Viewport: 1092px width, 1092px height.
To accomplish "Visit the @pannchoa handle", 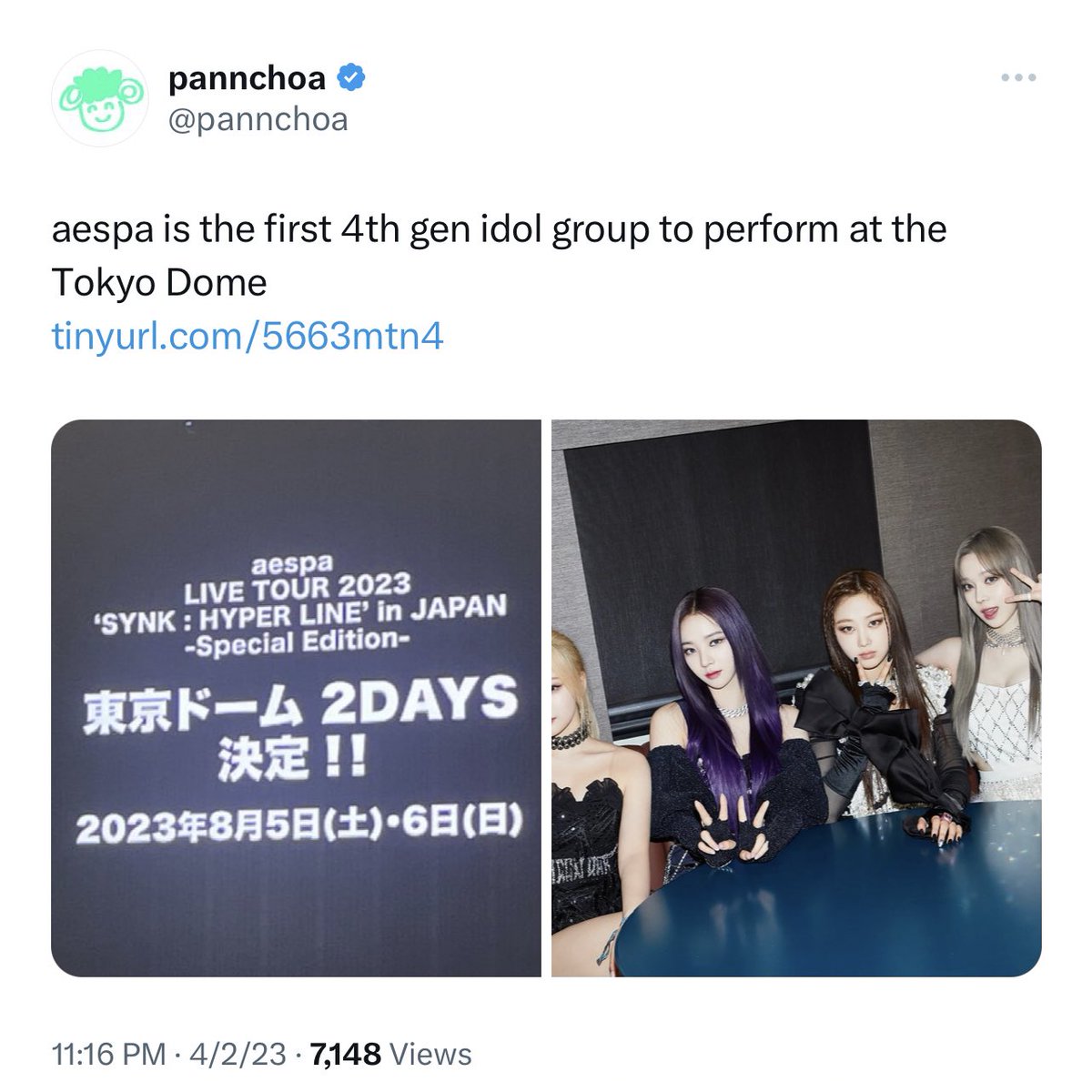I will pos(258,119).
